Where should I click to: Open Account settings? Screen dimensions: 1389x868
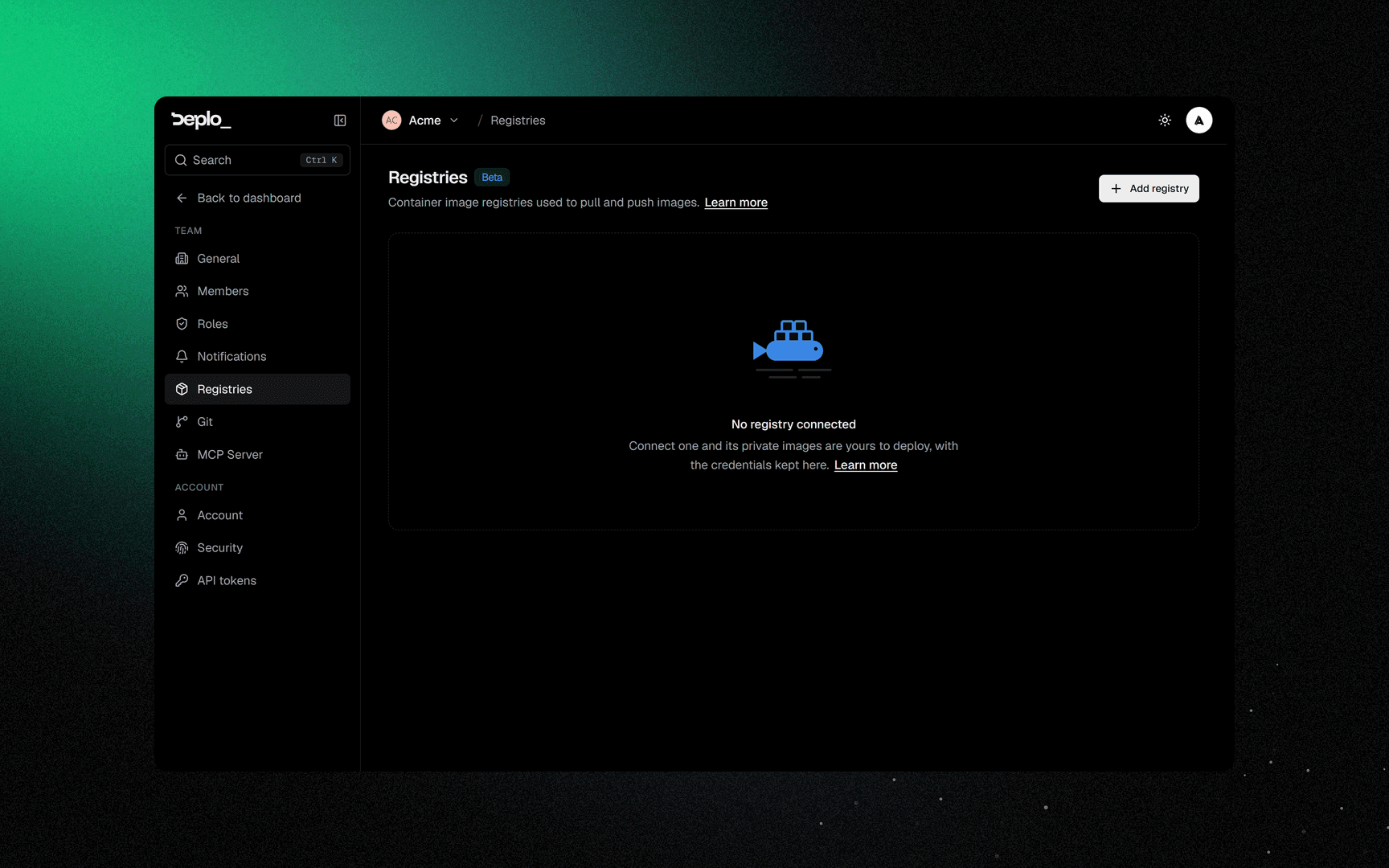pos(257,515)
